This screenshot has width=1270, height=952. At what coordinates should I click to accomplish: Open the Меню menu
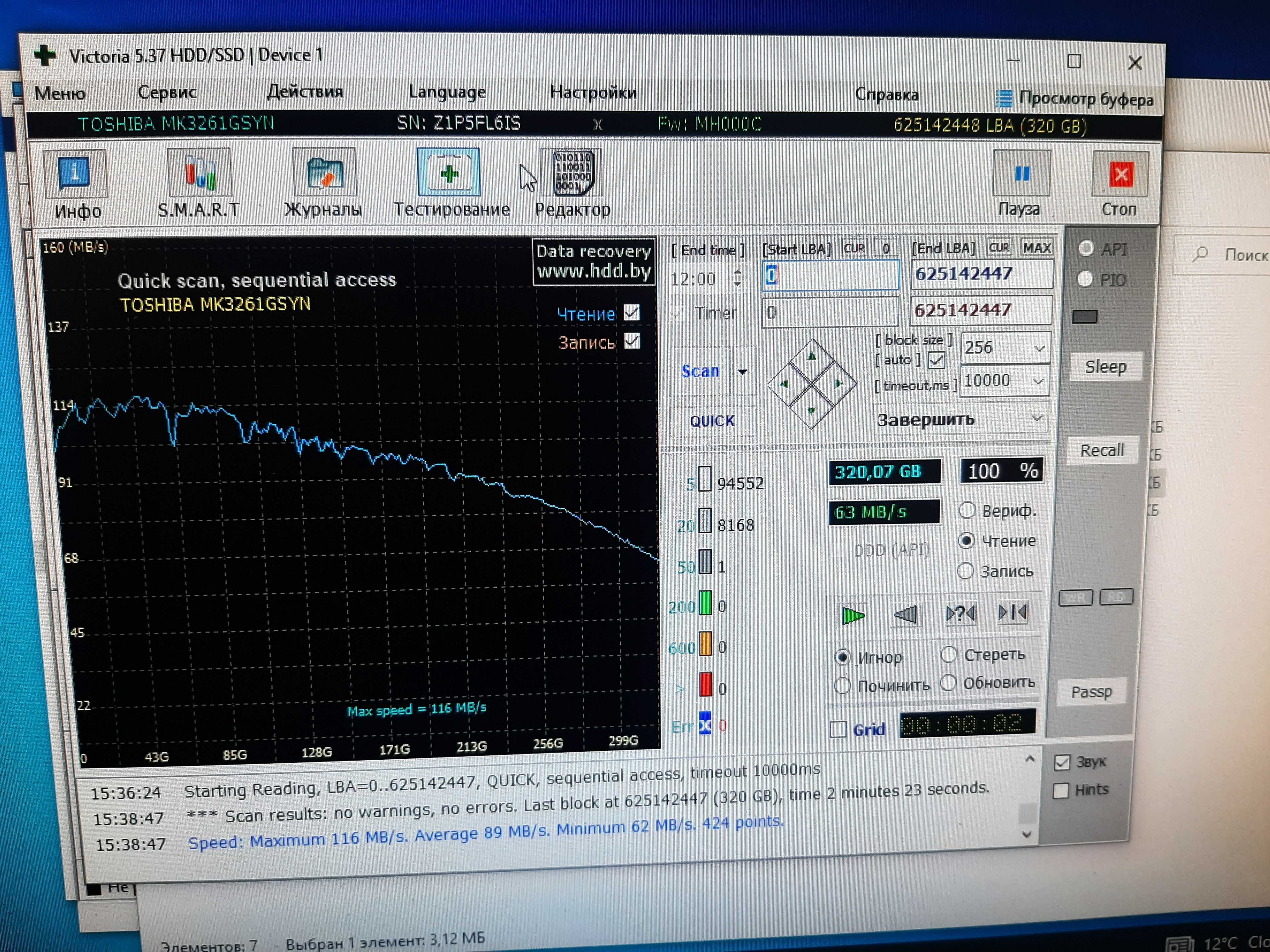tap(60, 93)
